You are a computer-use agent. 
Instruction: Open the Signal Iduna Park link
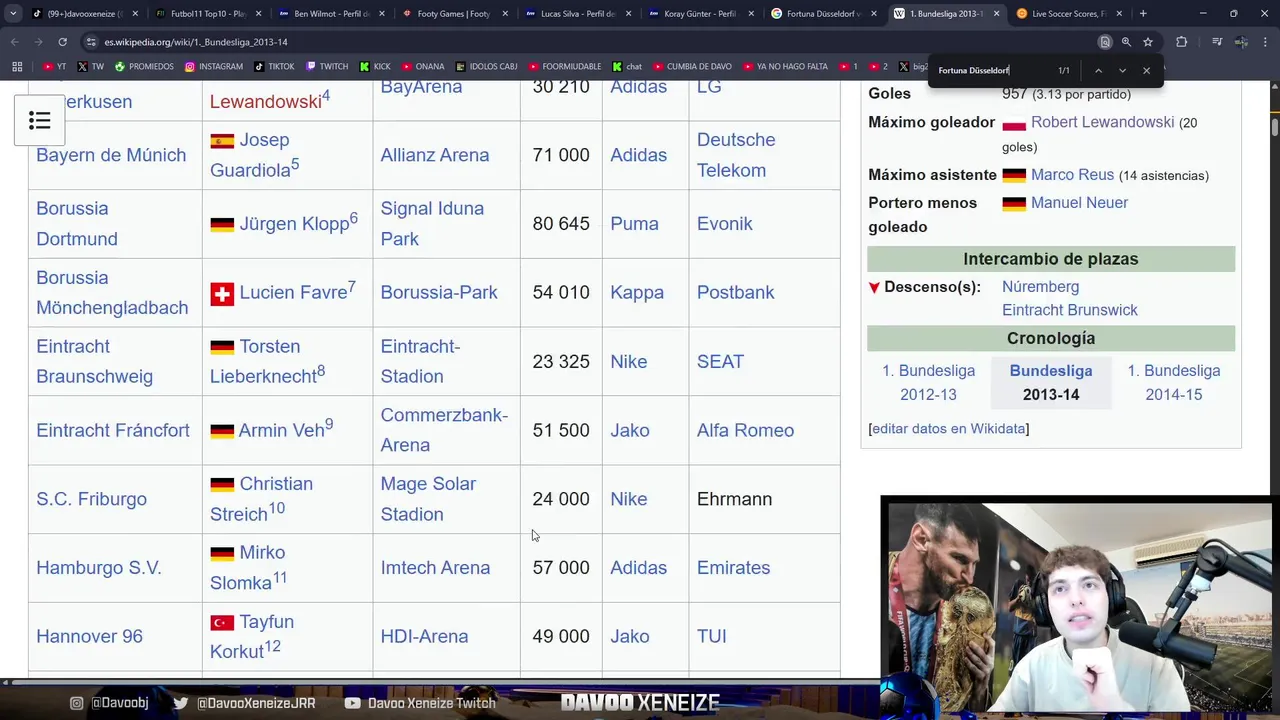[x=432, y=224]
